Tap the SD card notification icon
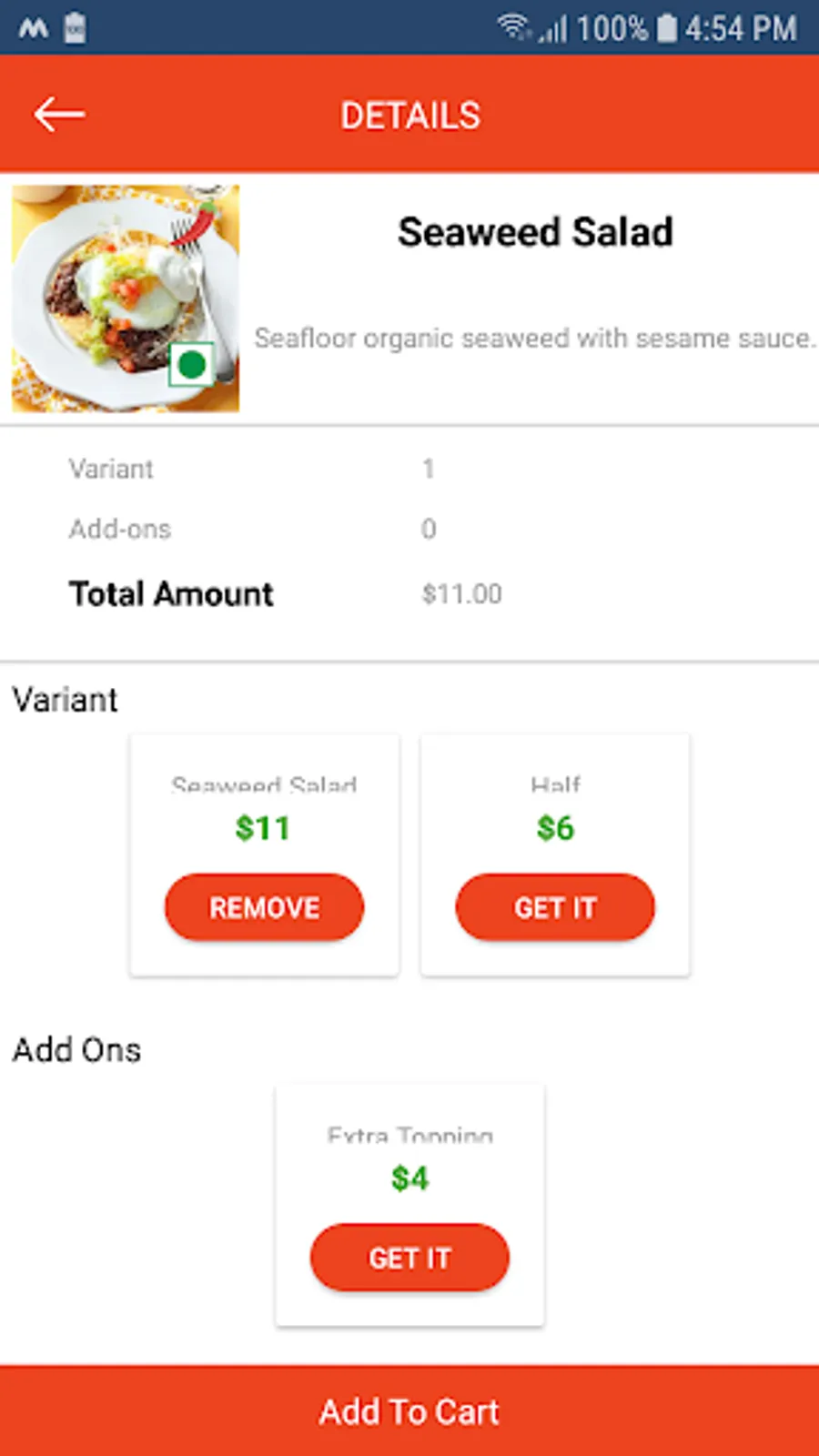Viewport: 819px width, 1456px height. coord(76,27)
